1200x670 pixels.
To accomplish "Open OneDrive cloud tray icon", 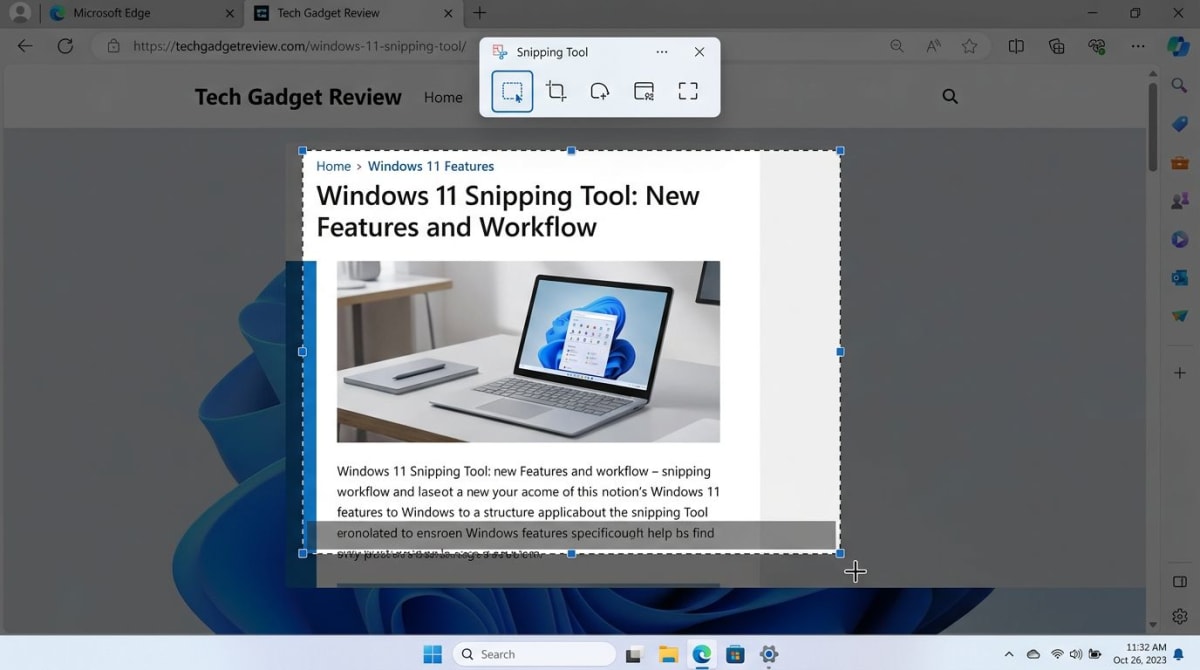I will tap(1033, 654).
